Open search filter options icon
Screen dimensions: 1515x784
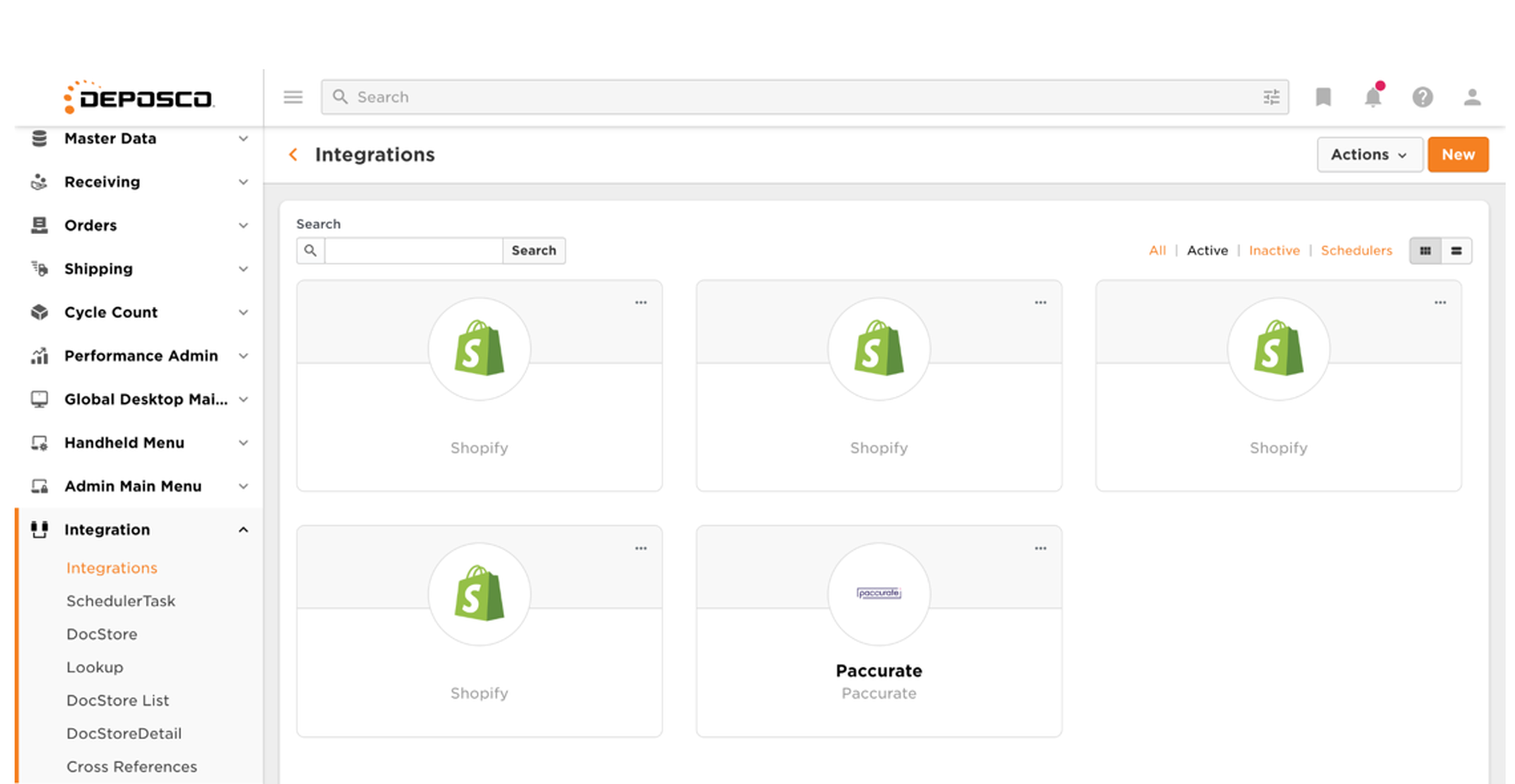pos(1271,97)
